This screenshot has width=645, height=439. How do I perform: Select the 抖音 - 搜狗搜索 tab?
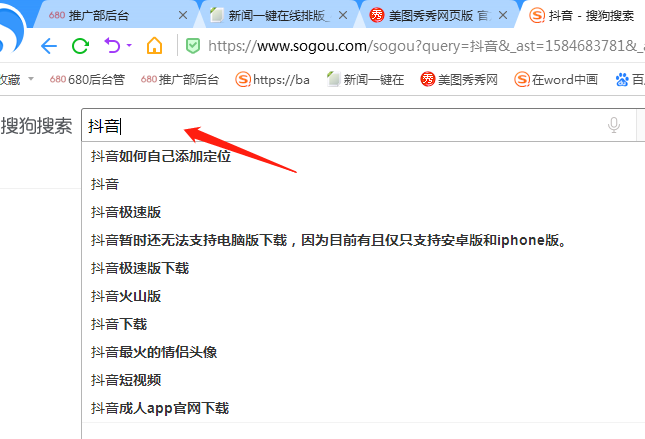click(x=582, y=16)
